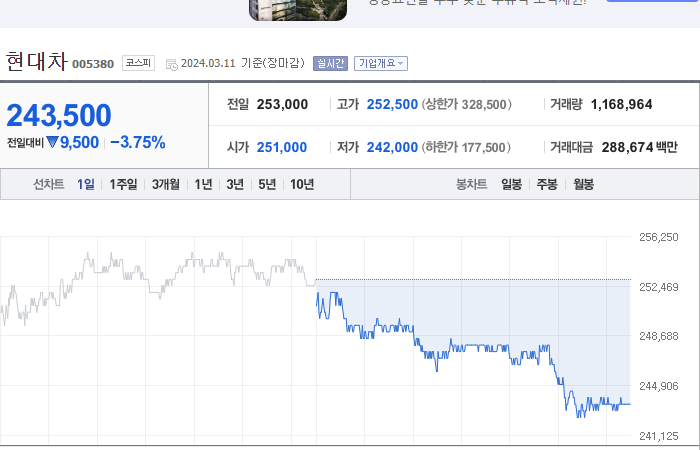700x450 pixels.
Task: Click the clock icon beside the date
Action: pos(171,64)
